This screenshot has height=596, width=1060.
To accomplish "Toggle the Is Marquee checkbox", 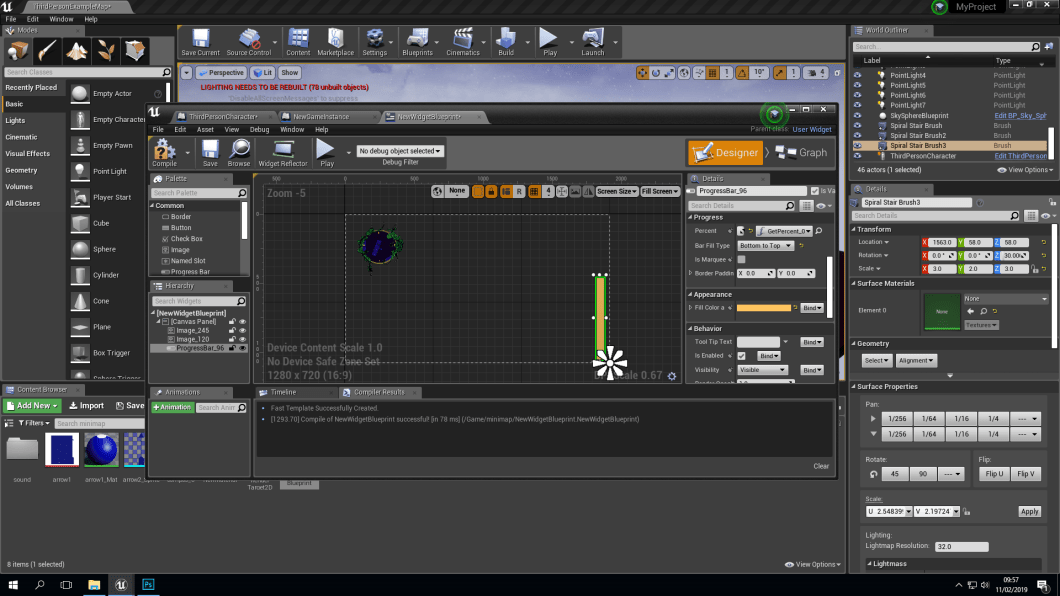I will click(x=742, y=259).
